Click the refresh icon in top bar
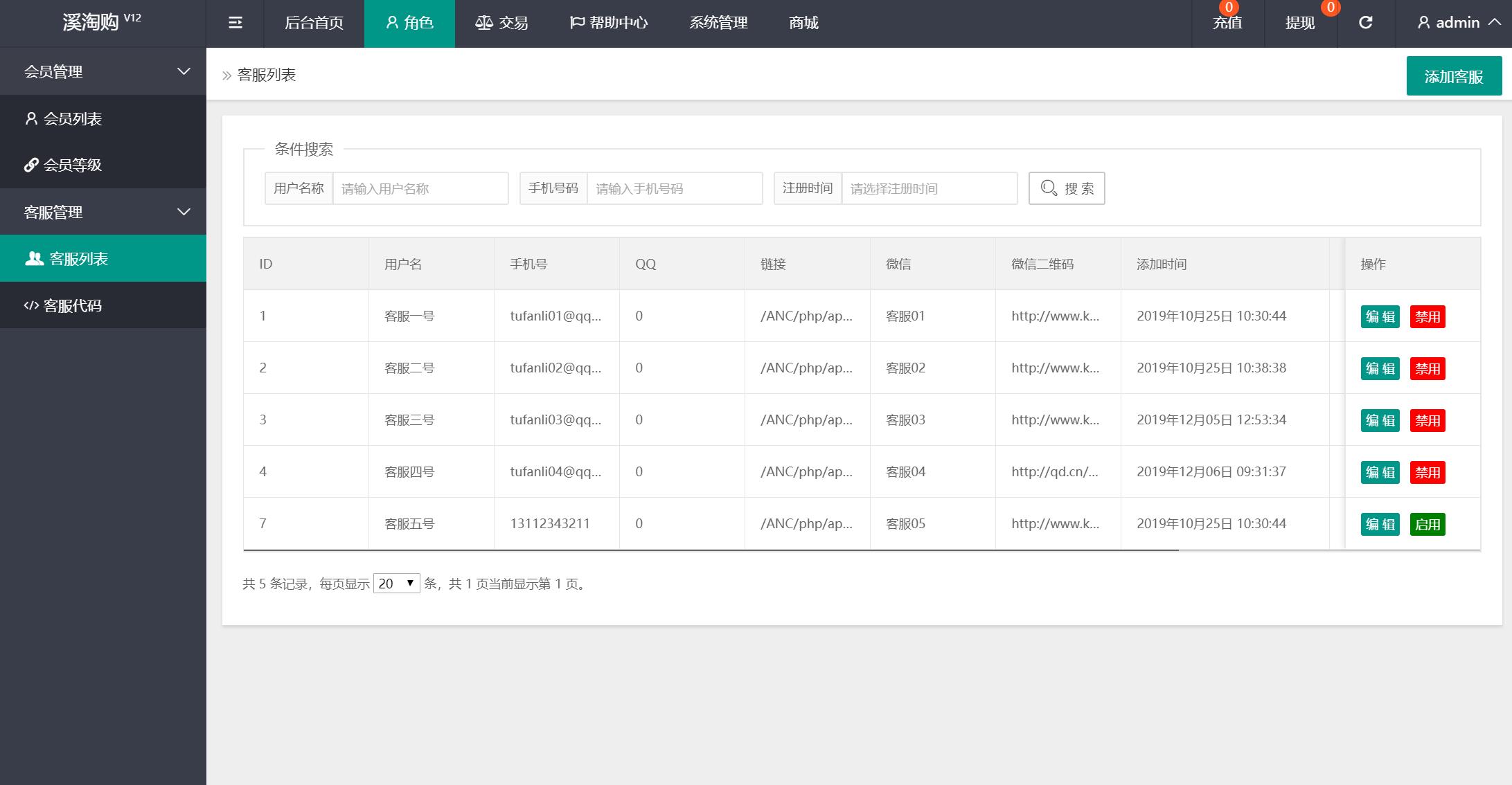Screen dimensions: 1512x785 1365,23
